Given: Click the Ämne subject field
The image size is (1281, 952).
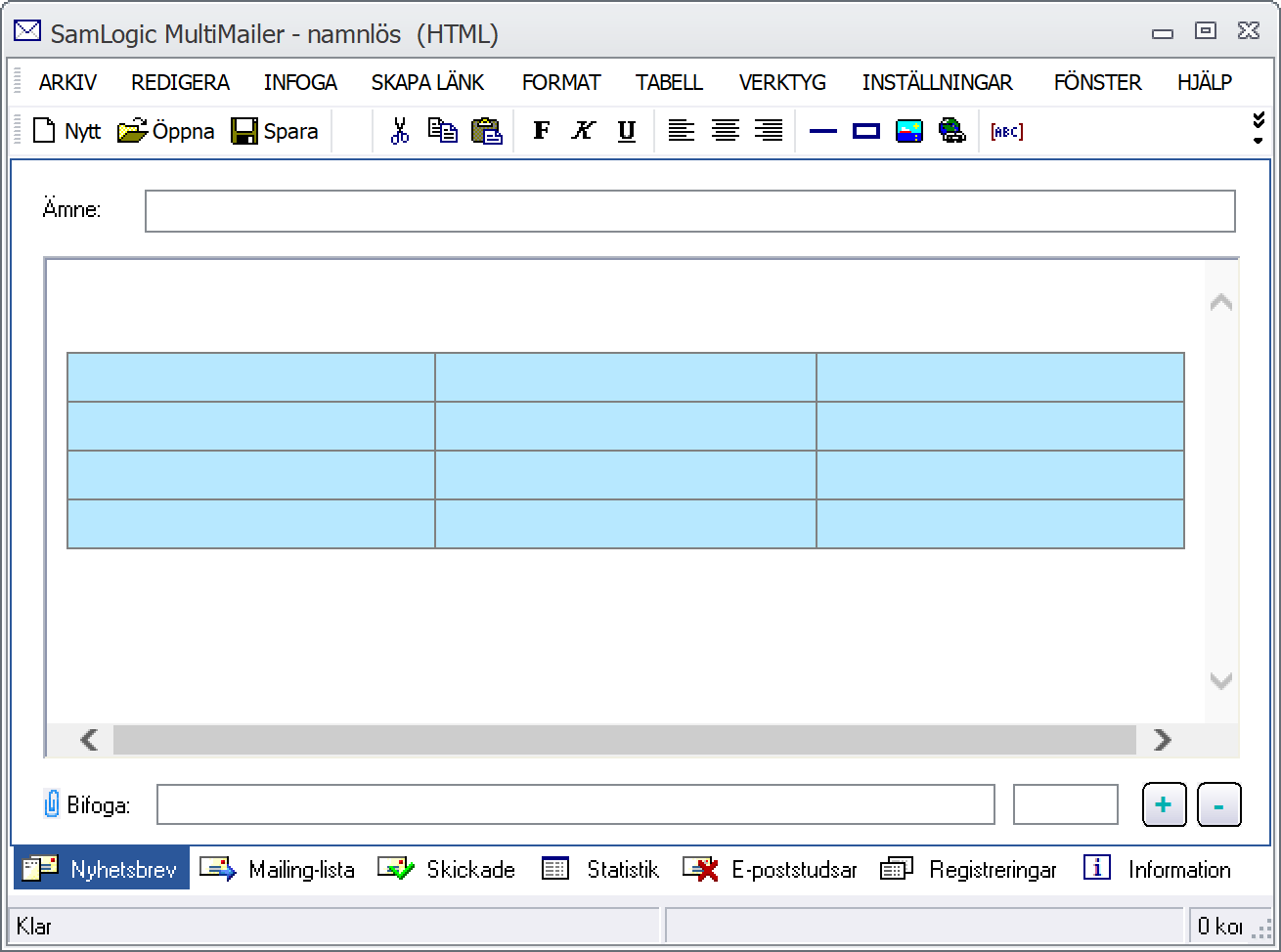Looking at the screenshot, I should (690, 211).
